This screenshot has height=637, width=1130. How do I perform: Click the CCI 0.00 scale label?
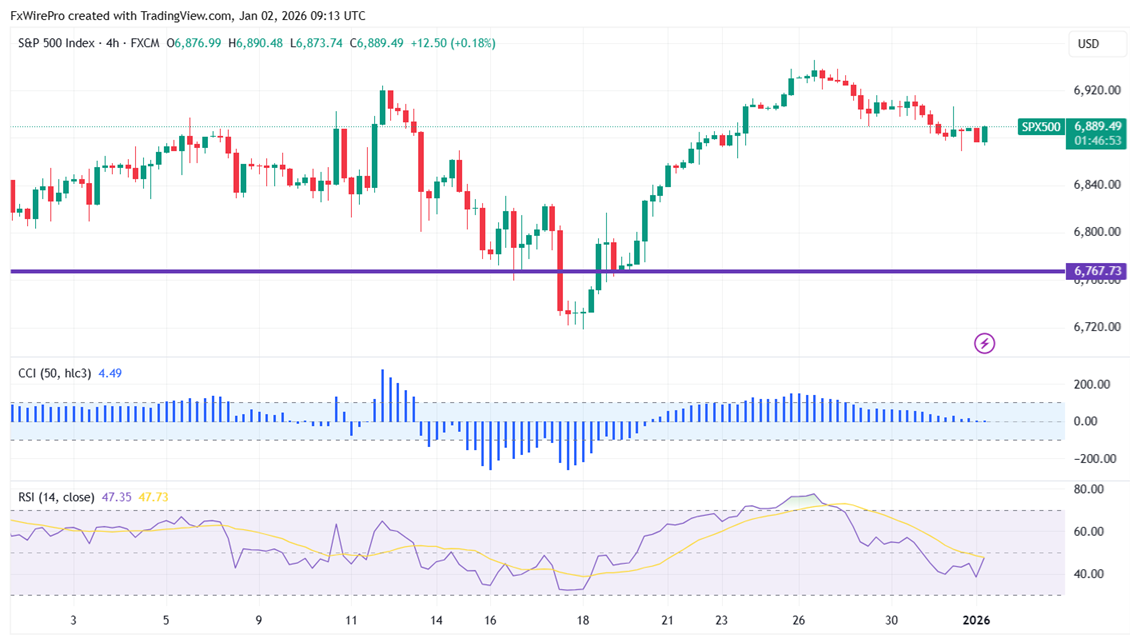point(1085,422)
